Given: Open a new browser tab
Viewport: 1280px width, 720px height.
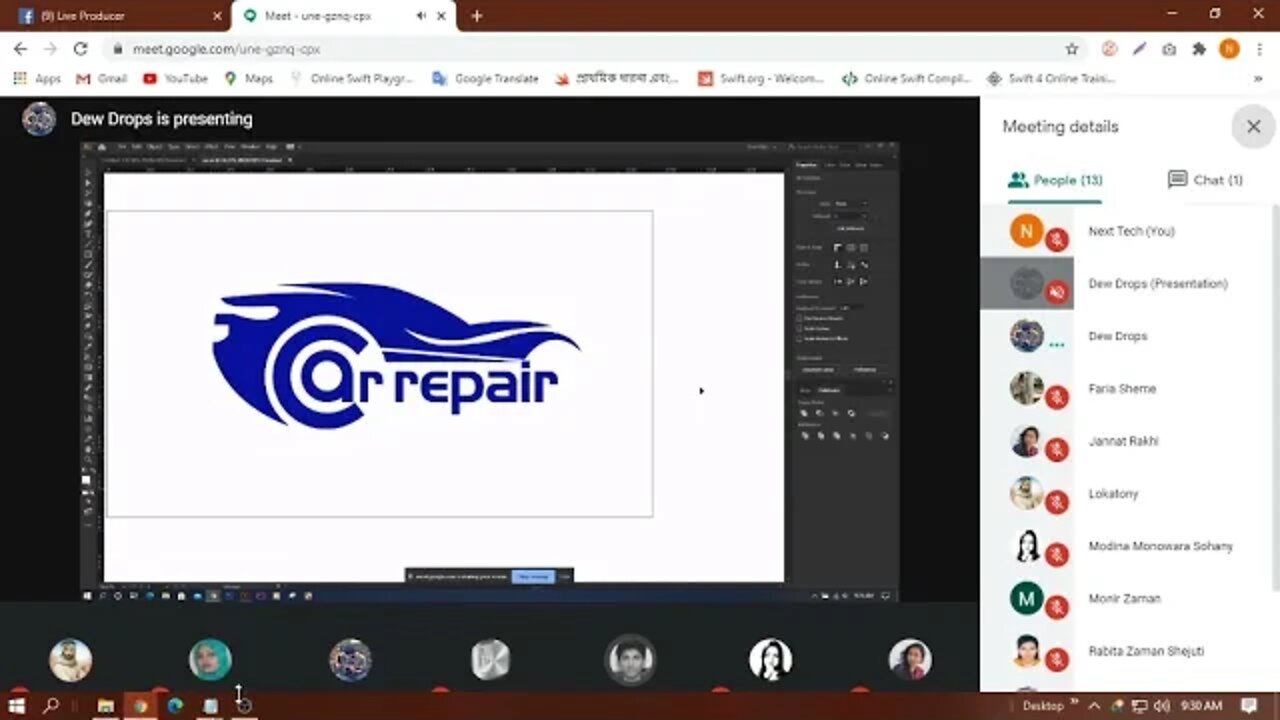Looking at the screenshot, I should (477, 16).
